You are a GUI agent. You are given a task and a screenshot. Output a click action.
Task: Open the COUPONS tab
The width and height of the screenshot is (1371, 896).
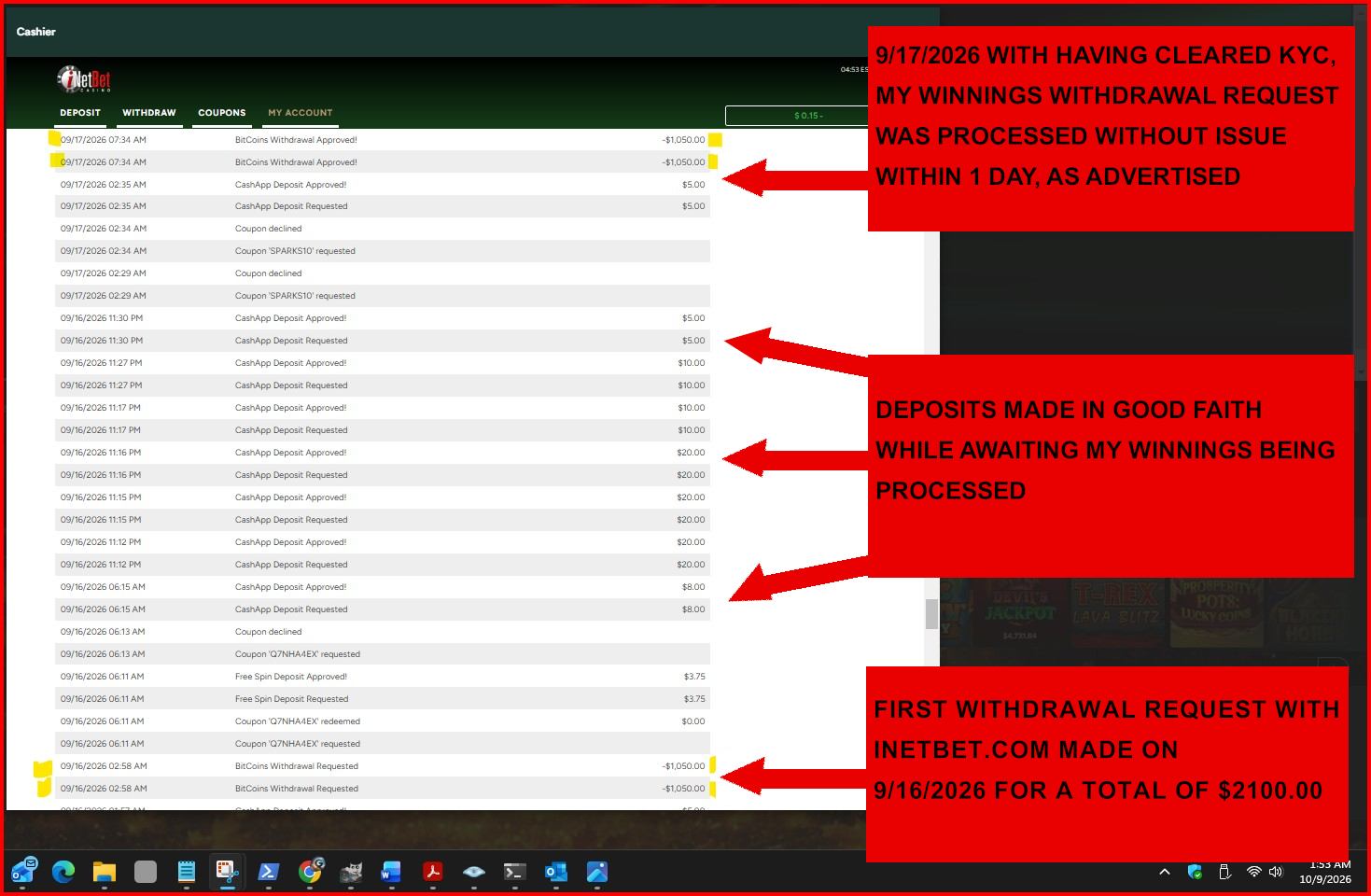222,113
